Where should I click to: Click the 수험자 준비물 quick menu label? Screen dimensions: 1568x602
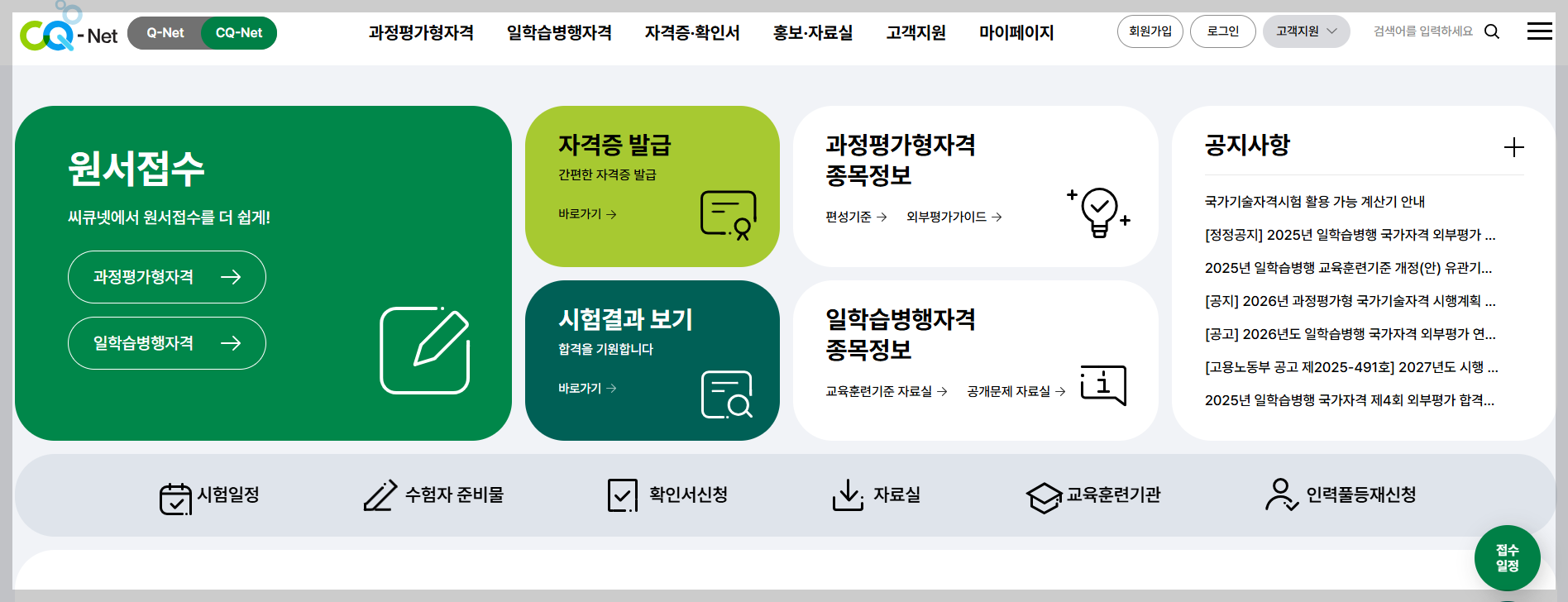pos(454,494)
